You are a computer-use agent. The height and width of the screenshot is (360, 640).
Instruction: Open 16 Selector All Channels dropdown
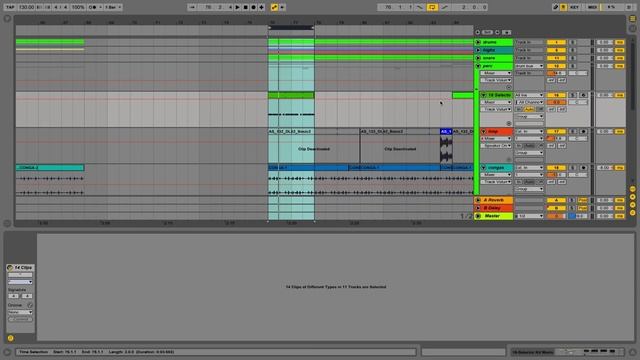click(529, 102)
